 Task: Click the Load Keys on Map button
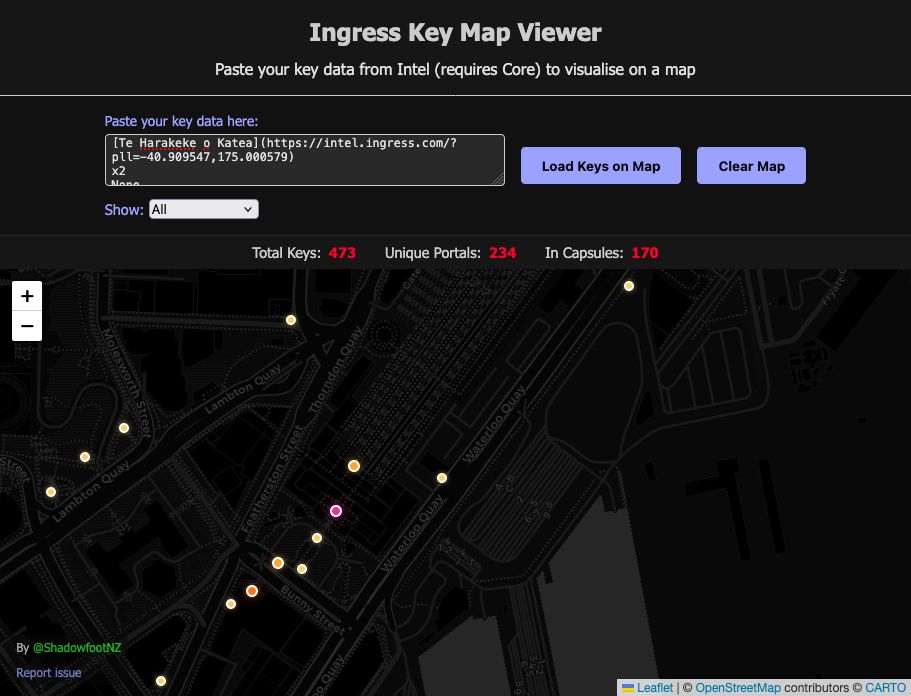[x=601, y=166]
